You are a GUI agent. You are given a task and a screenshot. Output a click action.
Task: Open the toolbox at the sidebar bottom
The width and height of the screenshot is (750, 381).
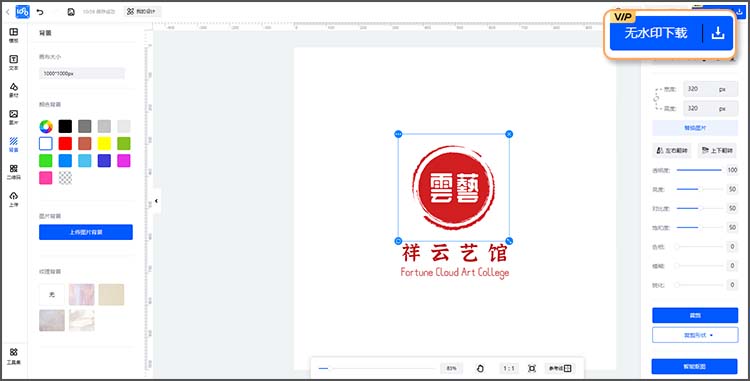pyautogui.click(x=13, y=356)
